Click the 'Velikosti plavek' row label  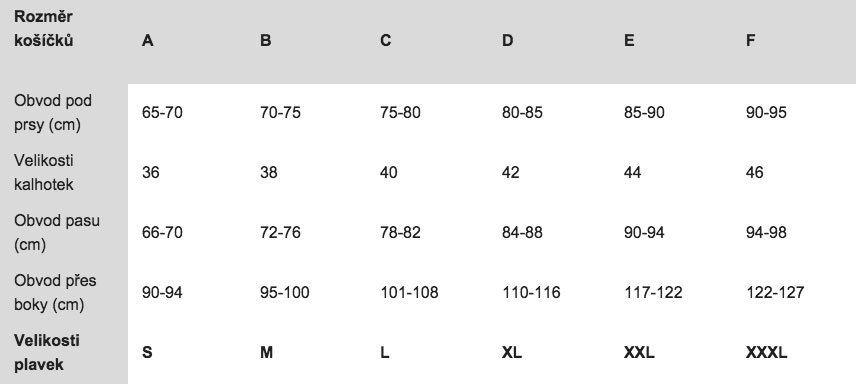click(x=47, y=352)
